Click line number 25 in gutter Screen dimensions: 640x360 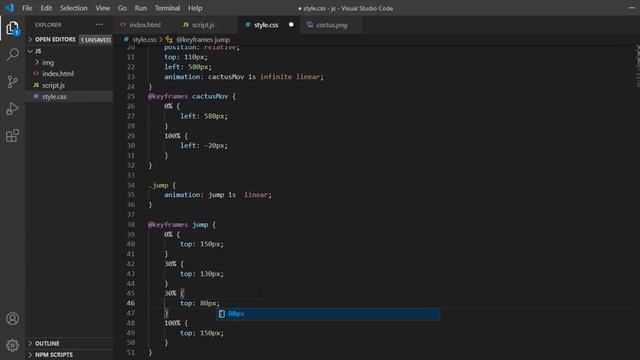click(x=131, y=96)
